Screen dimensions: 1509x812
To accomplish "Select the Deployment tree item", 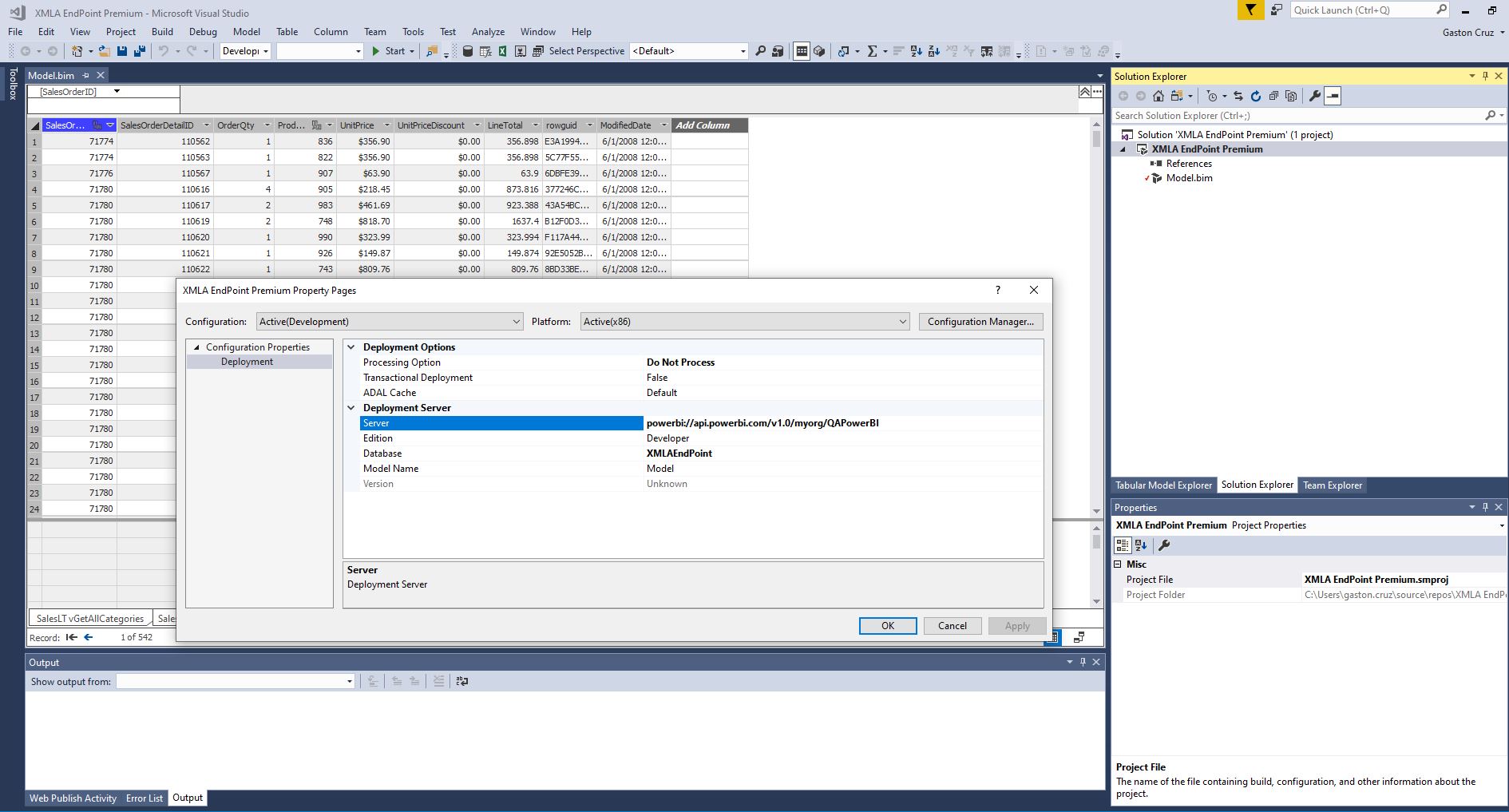I will click(x=247, y=362).
